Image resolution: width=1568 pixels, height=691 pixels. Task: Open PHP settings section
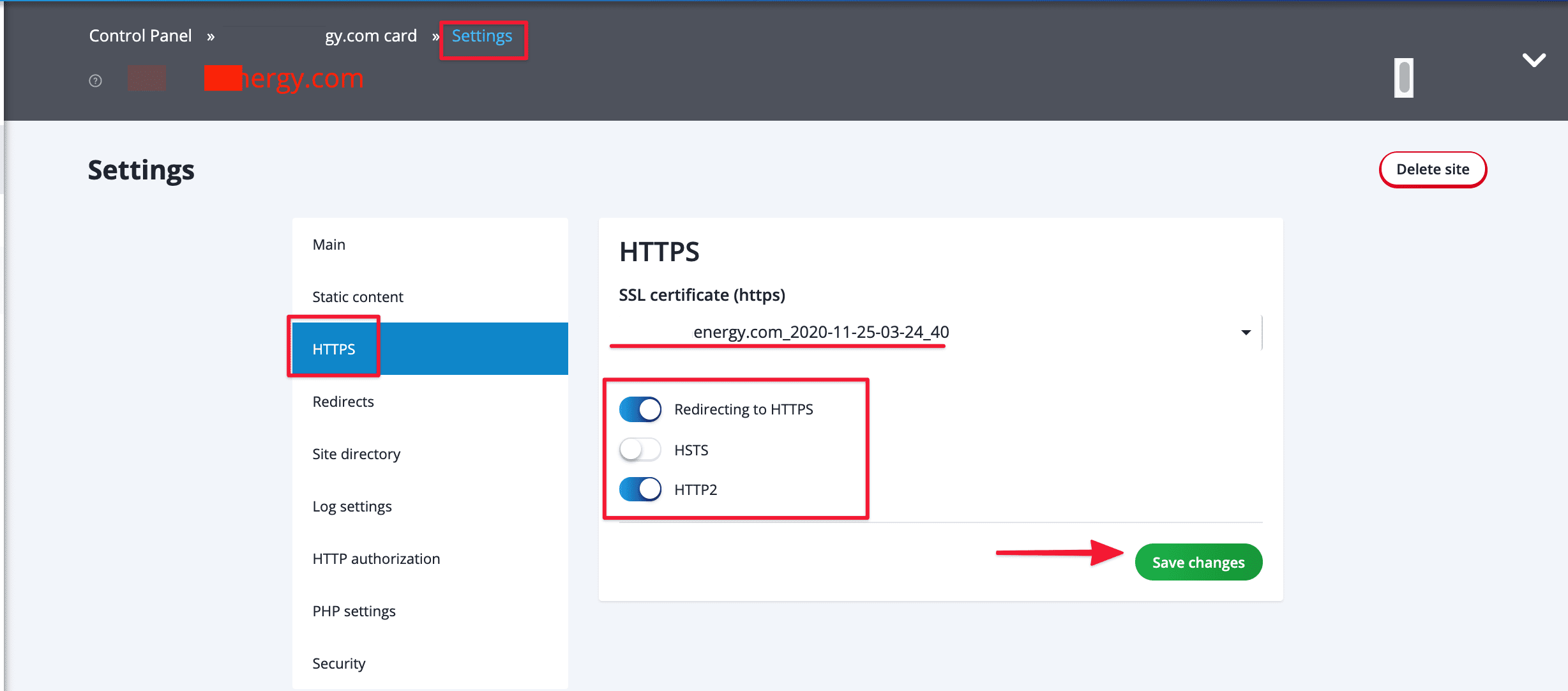(354, 611)
